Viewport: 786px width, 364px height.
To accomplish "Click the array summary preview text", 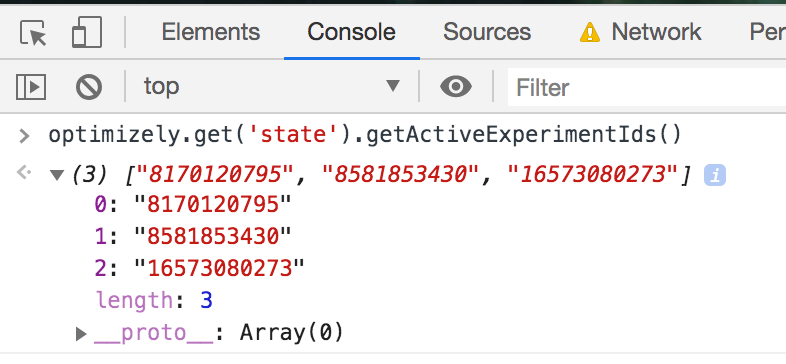I will tap(381, 175).
